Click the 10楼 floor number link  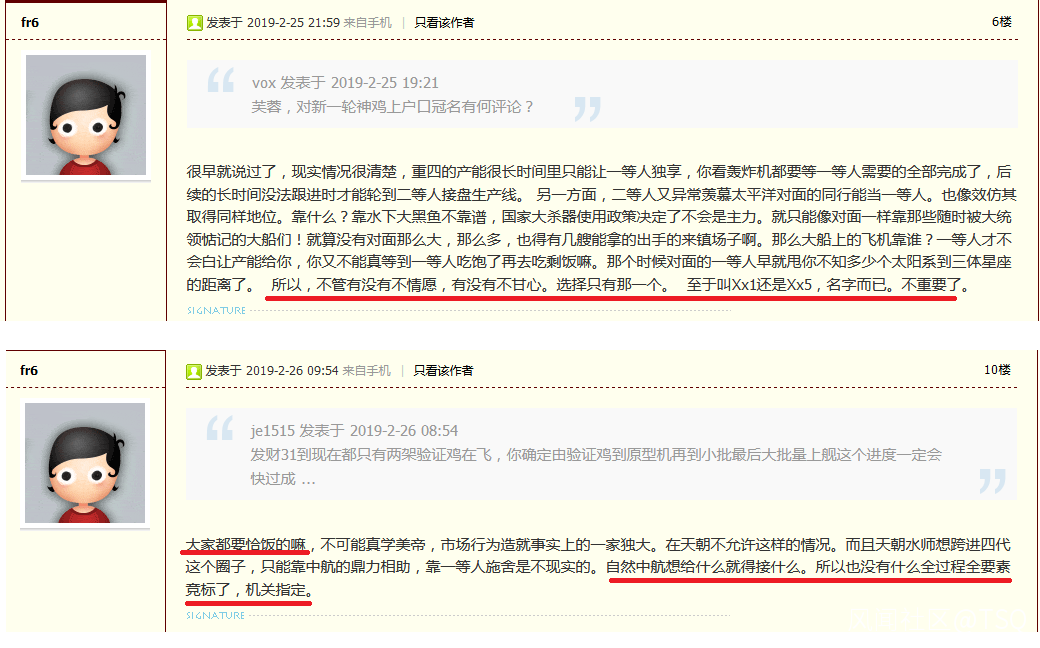pyautogui.click(x=998, y=370)
